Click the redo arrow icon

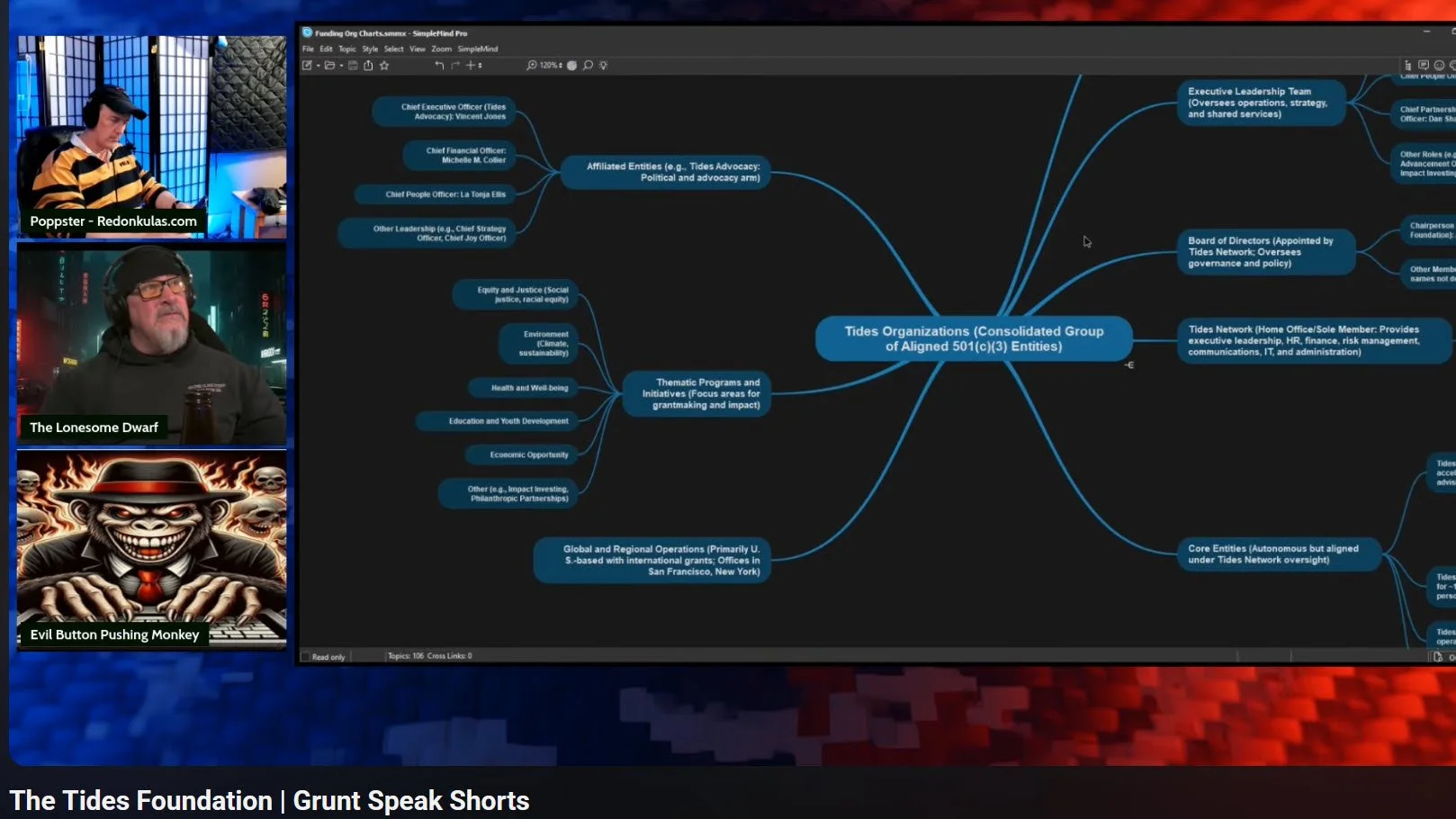click(455, 65)
